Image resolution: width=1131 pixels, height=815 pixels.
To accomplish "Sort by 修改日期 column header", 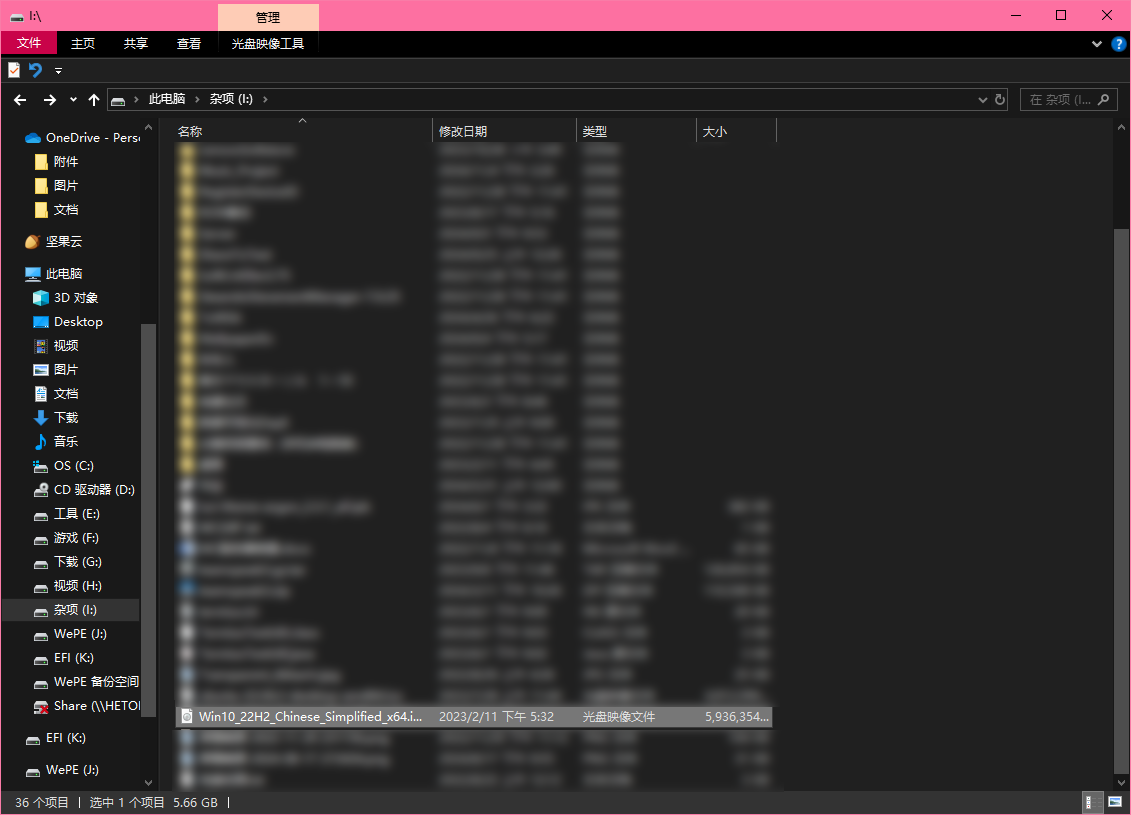I will [x=463, y=131].
